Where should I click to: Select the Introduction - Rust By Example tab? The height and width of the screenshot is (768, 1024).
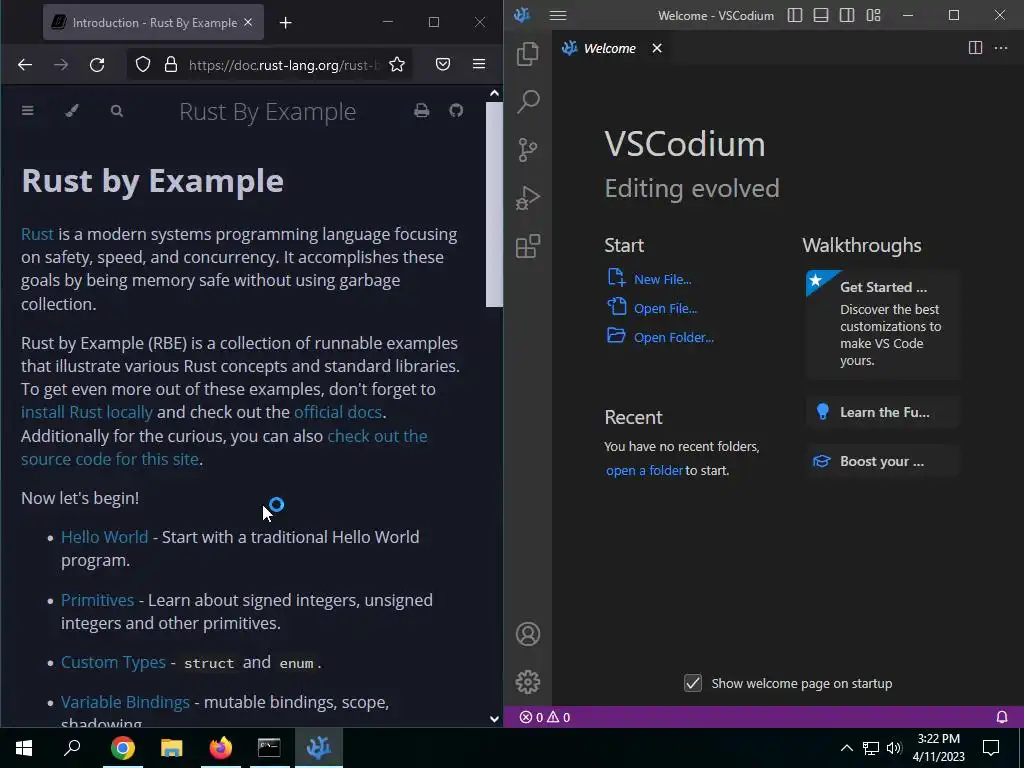tap(153, 22)
